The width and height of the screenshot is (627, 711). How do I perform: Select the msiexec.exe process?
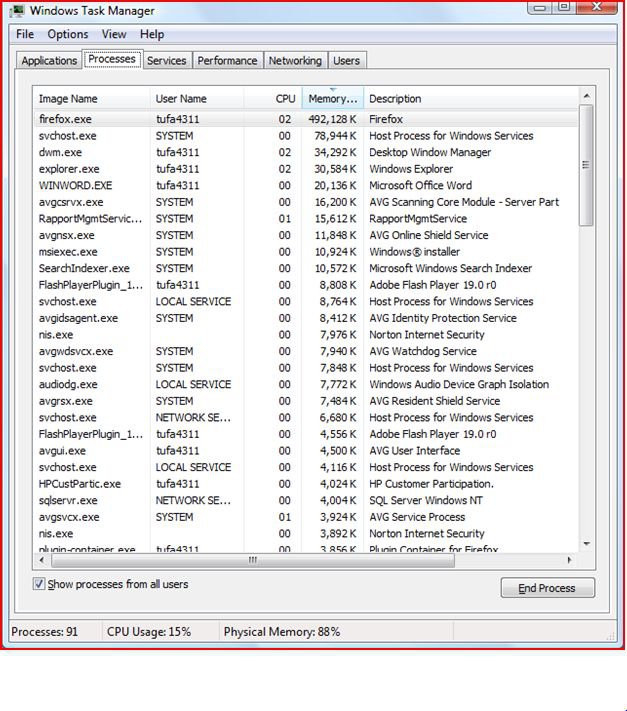[x=306, y=252]
